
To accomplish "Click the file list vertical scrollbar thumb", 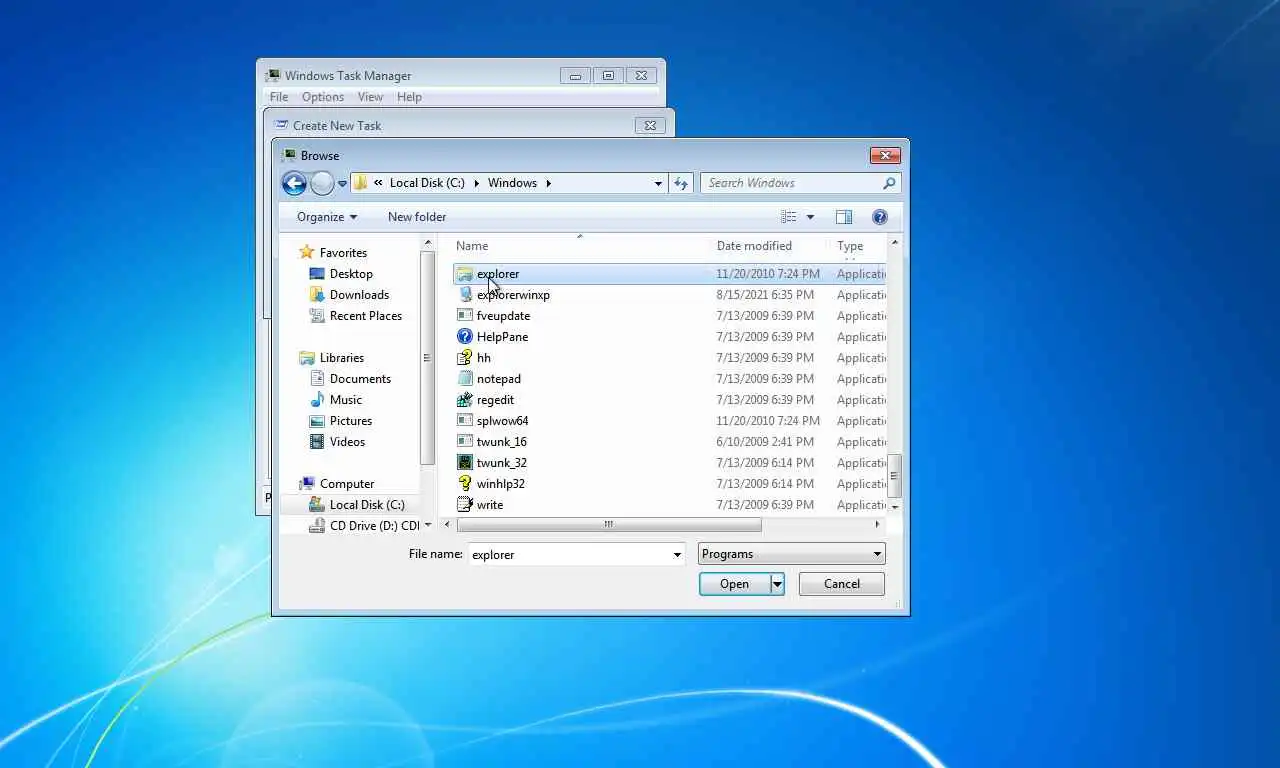I will click(x=895, y=476).
